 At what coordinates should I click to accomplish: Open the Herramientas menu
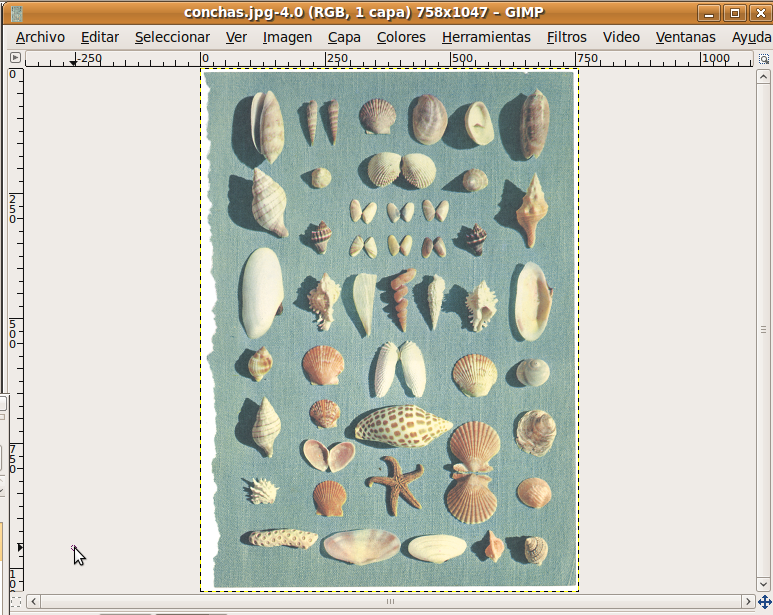pyautogui.click(x=486, y=37)
